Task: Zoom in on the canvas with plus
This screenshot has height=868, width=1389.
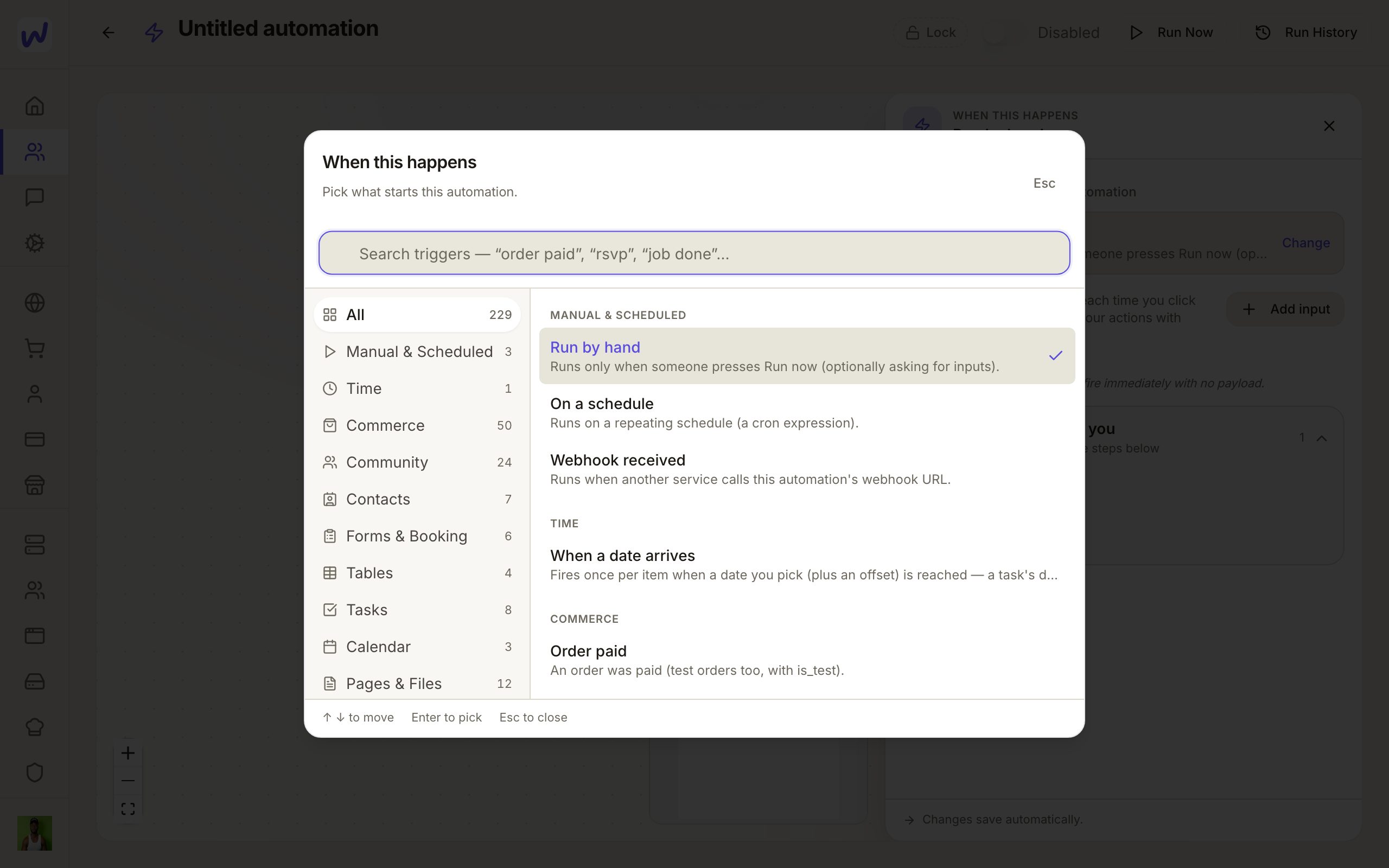Action: [128, 752]
